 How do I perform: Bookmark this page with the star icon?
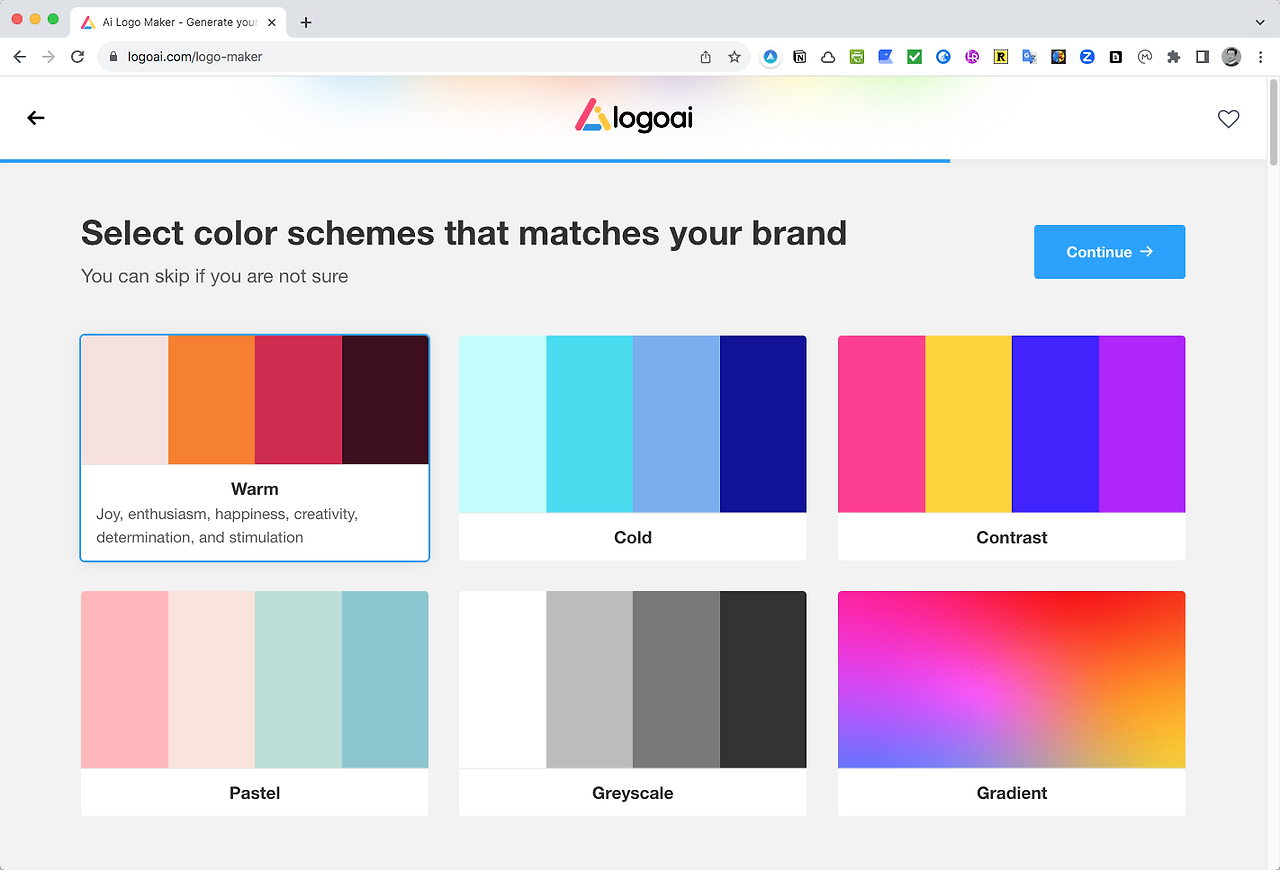click(x=734, y=57)
